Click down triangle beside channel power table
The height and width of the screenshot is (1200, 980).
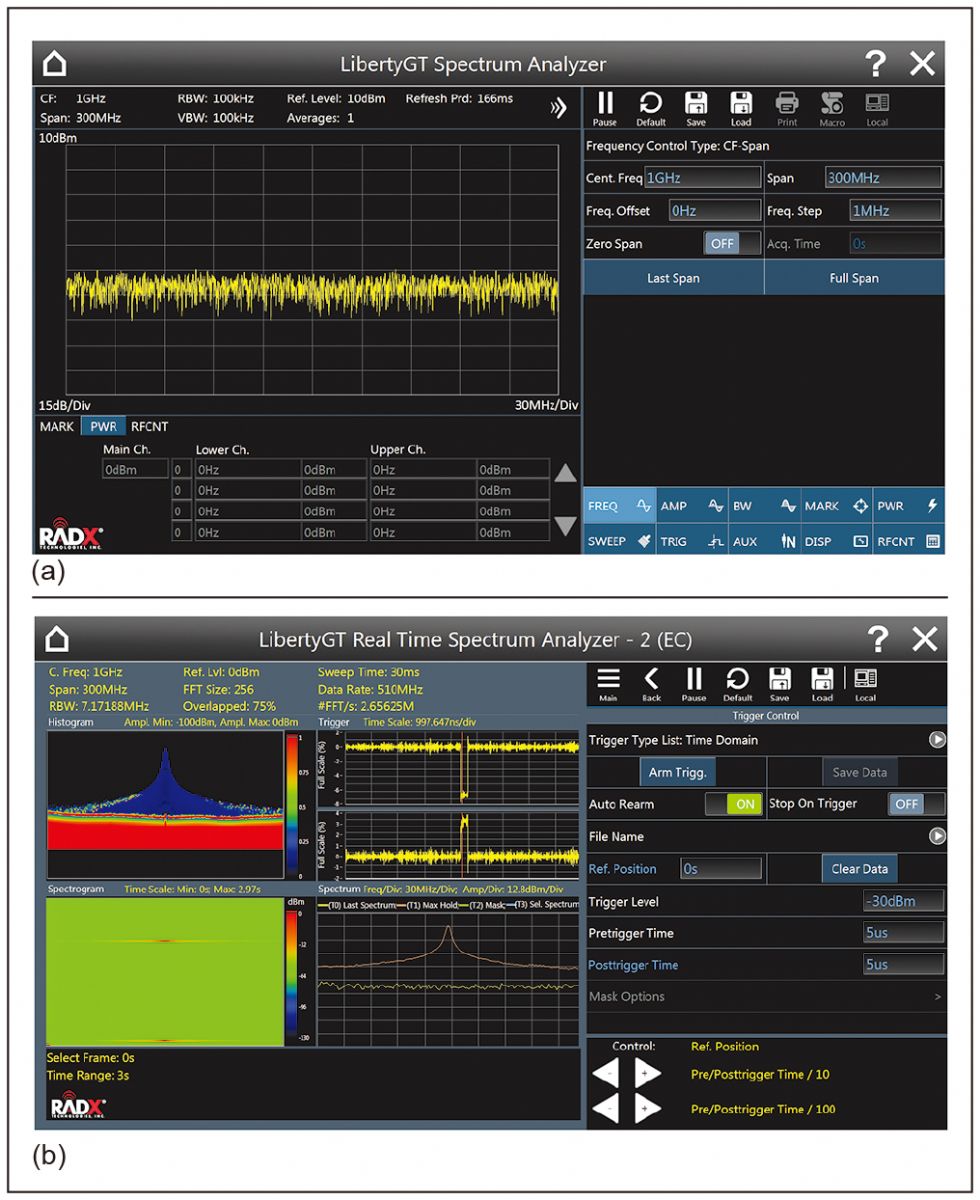[566, 526]
